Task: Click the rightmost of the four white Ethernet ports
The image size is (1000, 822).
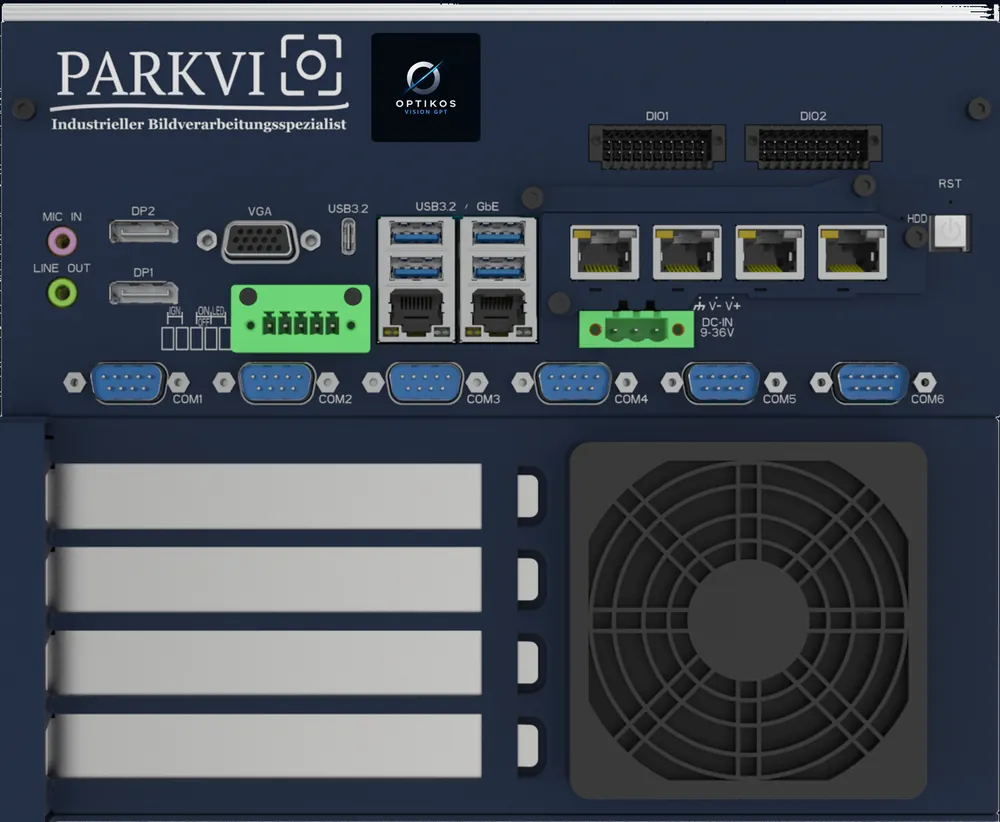Action: [x=852, y=253]
